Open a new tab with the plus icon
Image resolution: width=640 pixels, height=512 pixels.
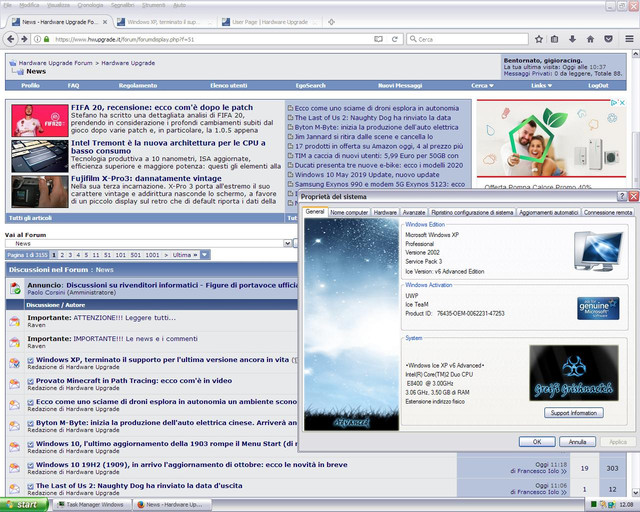pyautogui.click(x=331, y=22)
